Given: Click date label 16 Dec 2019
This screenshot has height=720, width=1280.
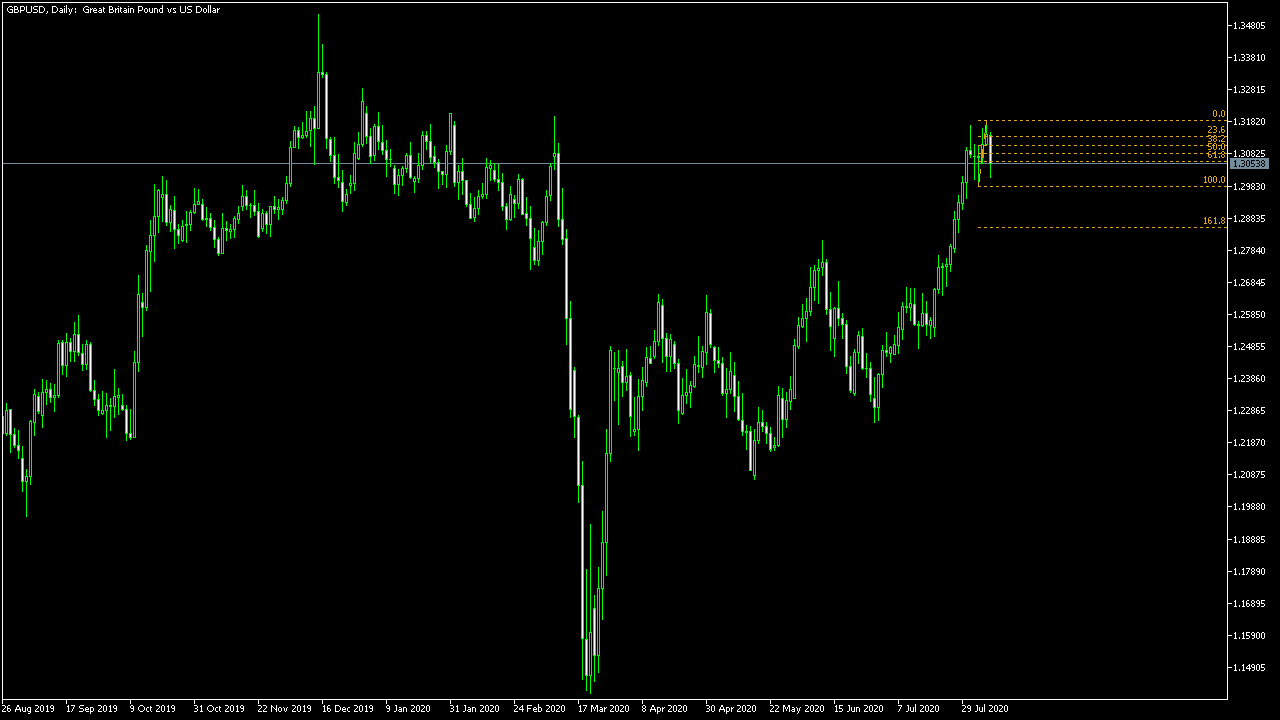Looking at the screenshot, I should (347, 708).
